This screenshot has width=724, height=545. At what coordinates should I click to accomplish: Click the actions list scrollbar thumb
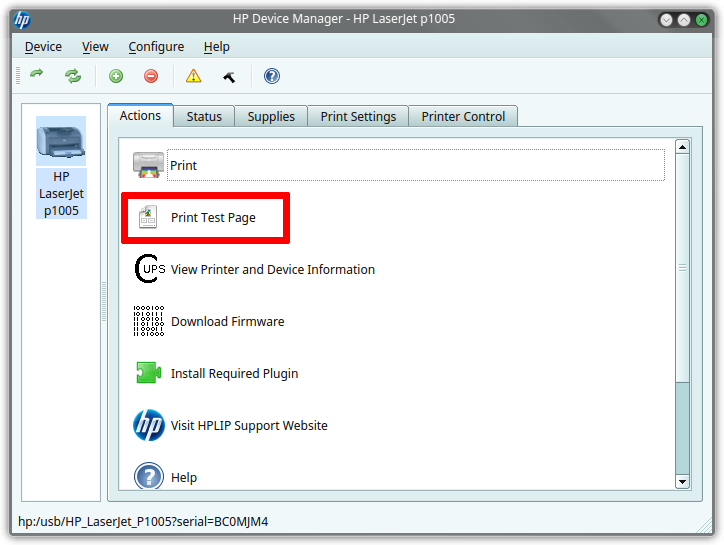(682, 268)
